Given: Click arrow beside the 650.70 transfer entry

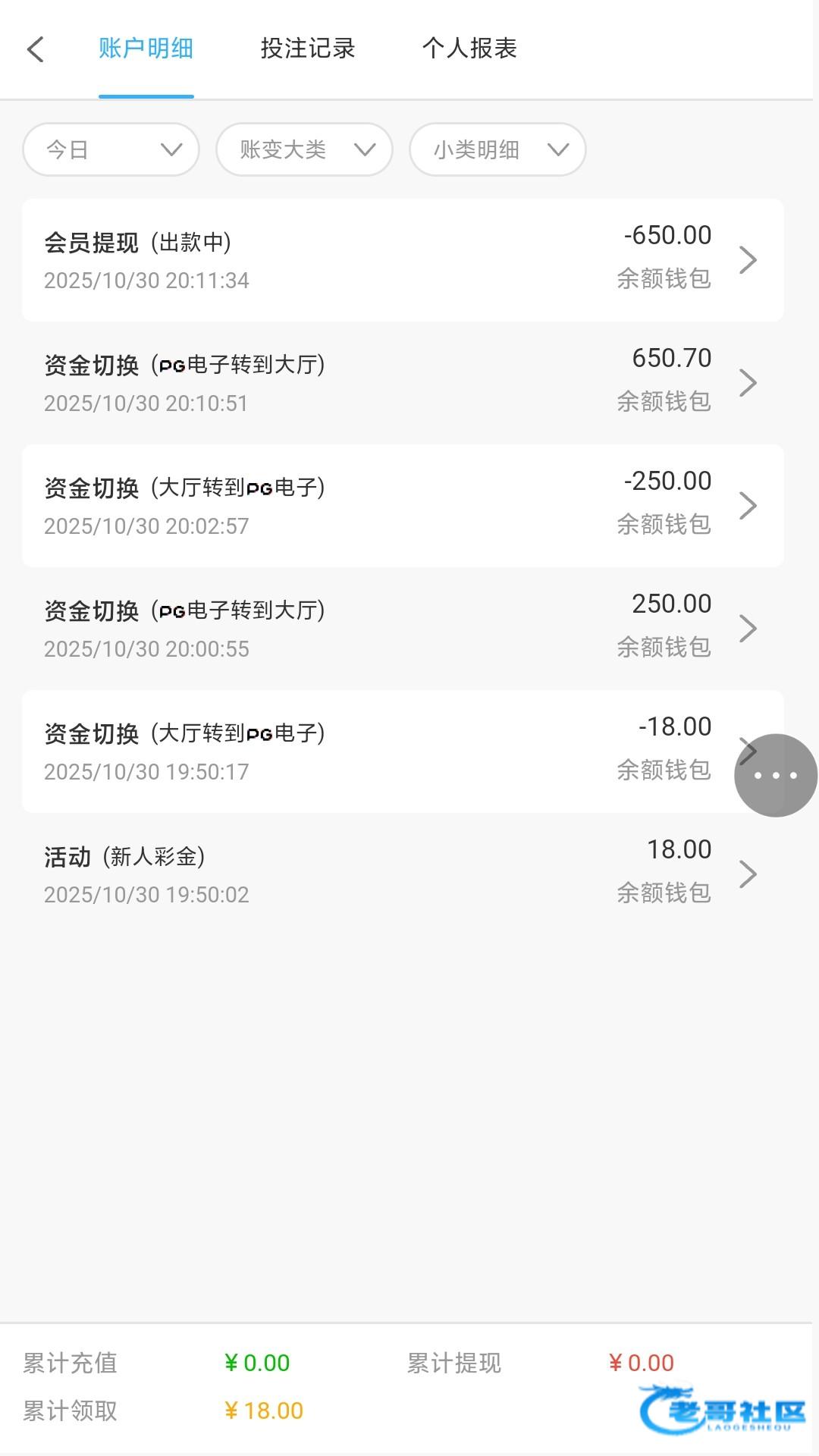Looking at the screenshot, I should (748, 383).
